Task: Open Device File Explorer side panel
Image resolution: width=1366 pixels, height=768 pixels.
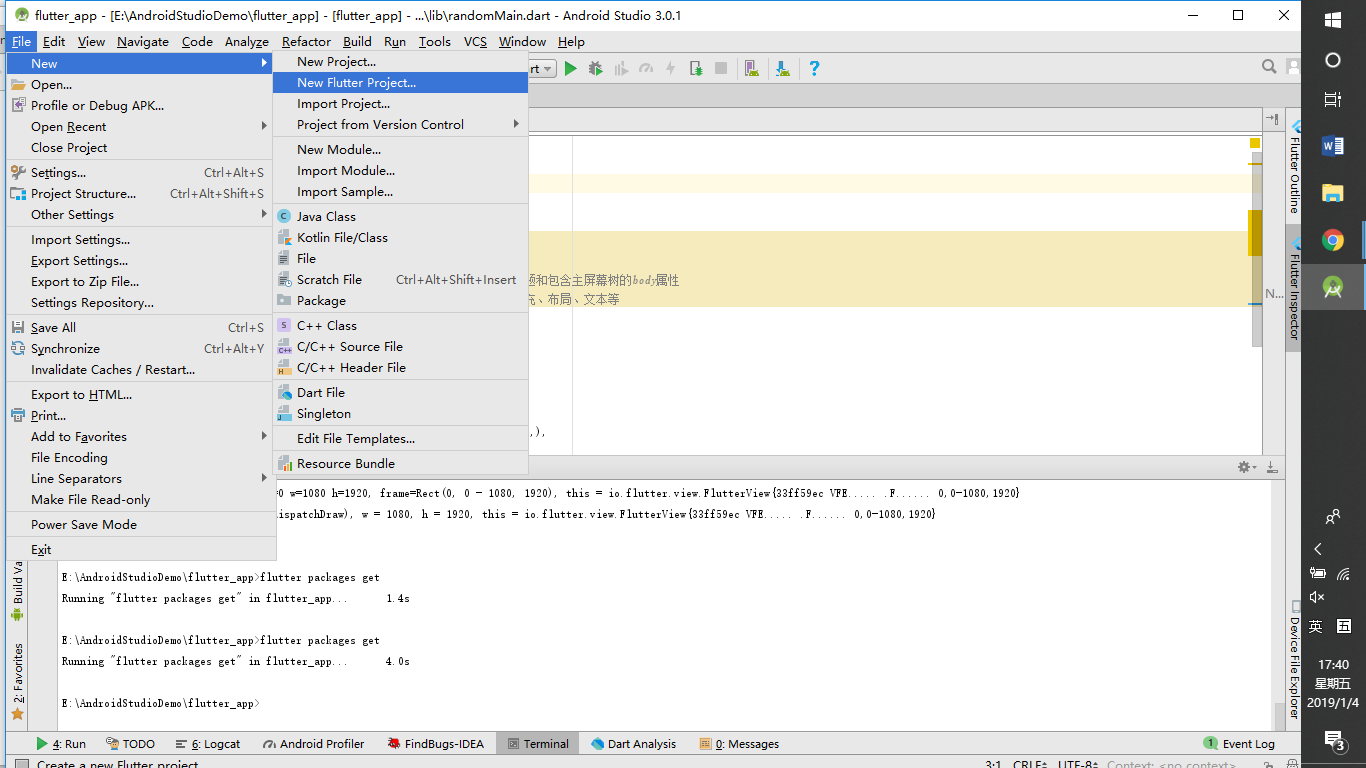Action: click(1294, 659)
